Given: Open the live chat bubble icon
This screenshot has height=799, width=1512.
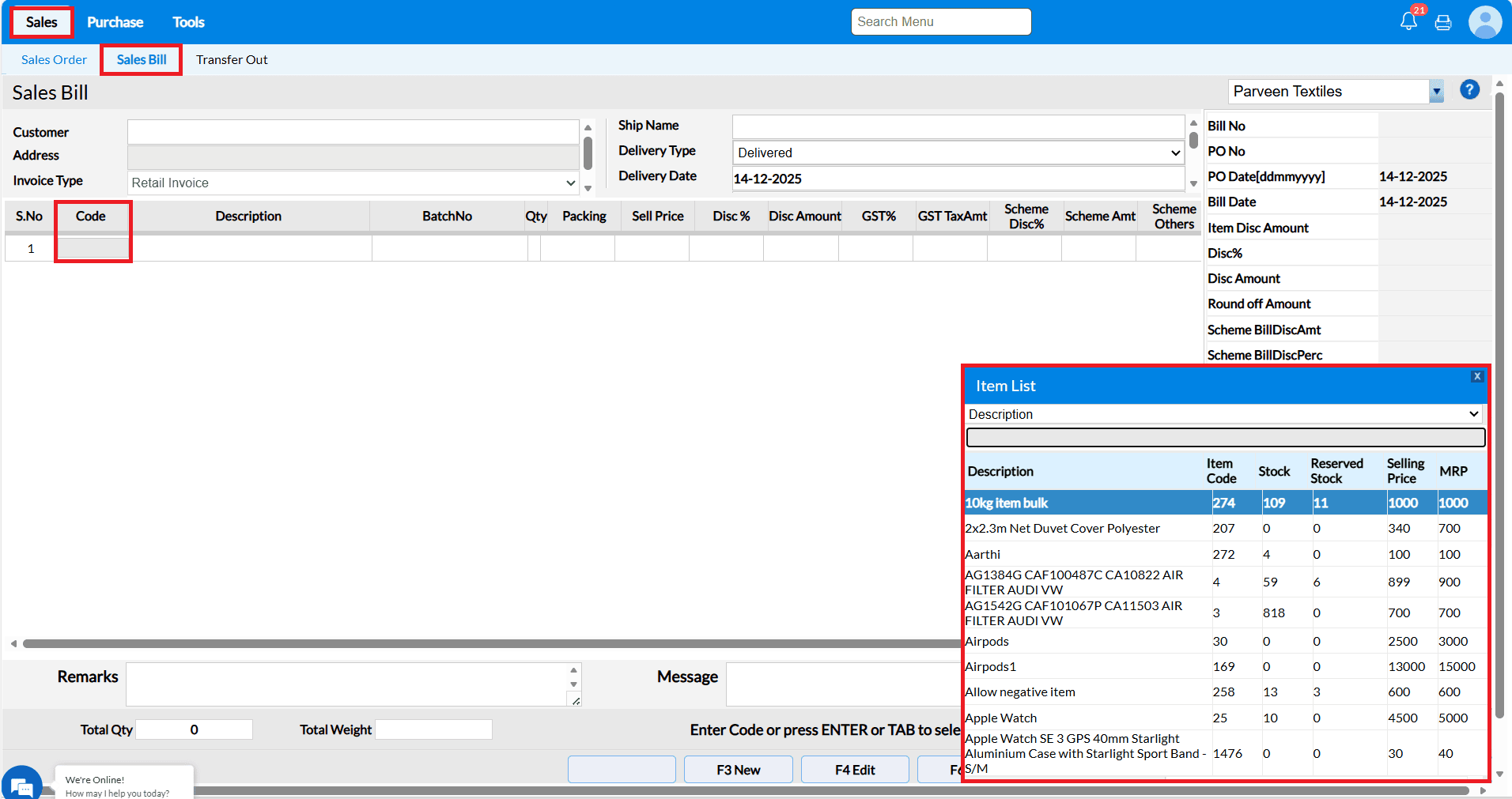Looking at the screenshot, I should (x=21, y=785).
